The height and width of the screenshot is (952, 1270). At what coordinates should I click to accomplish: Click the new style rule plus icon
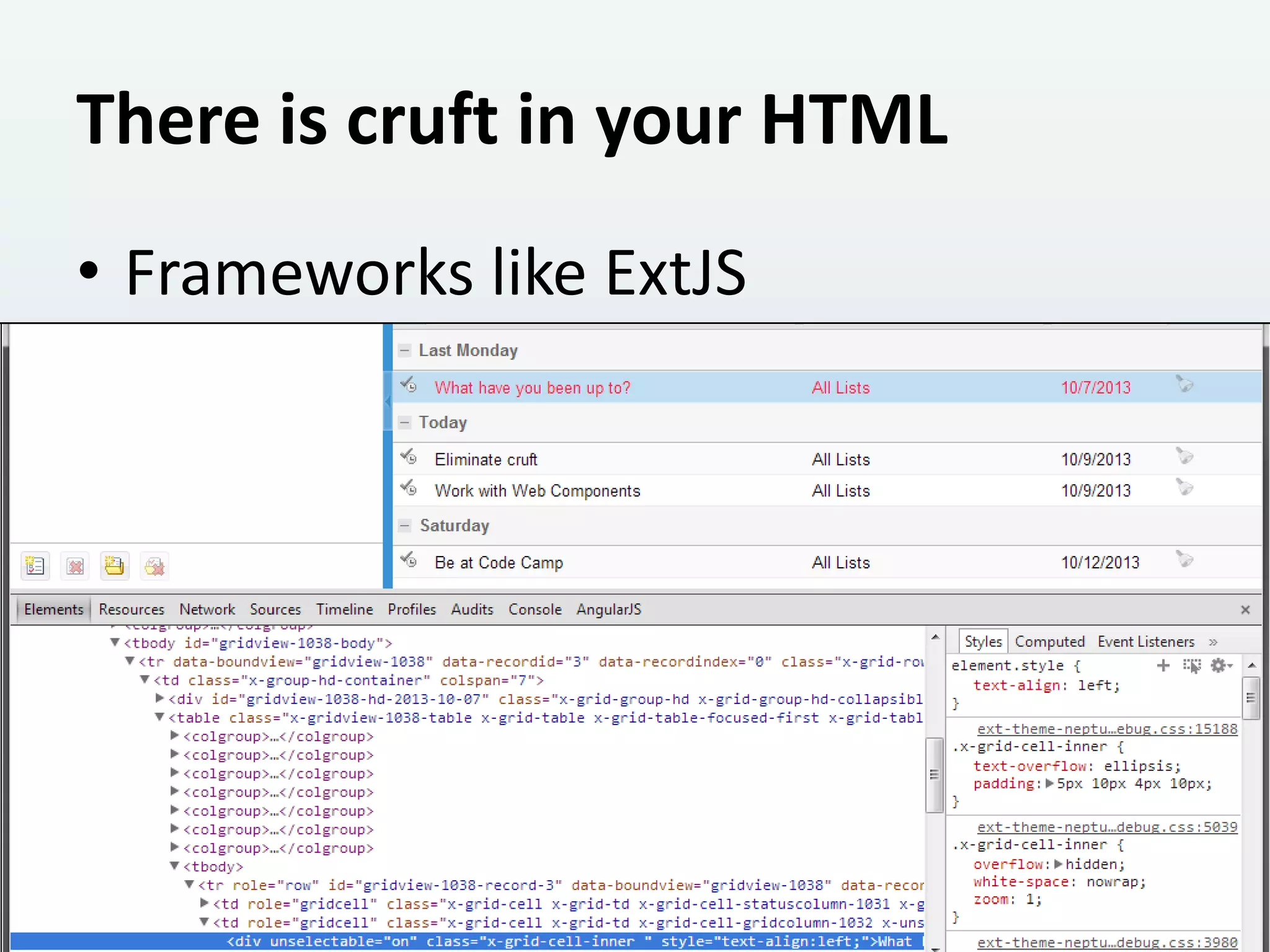1163,666
